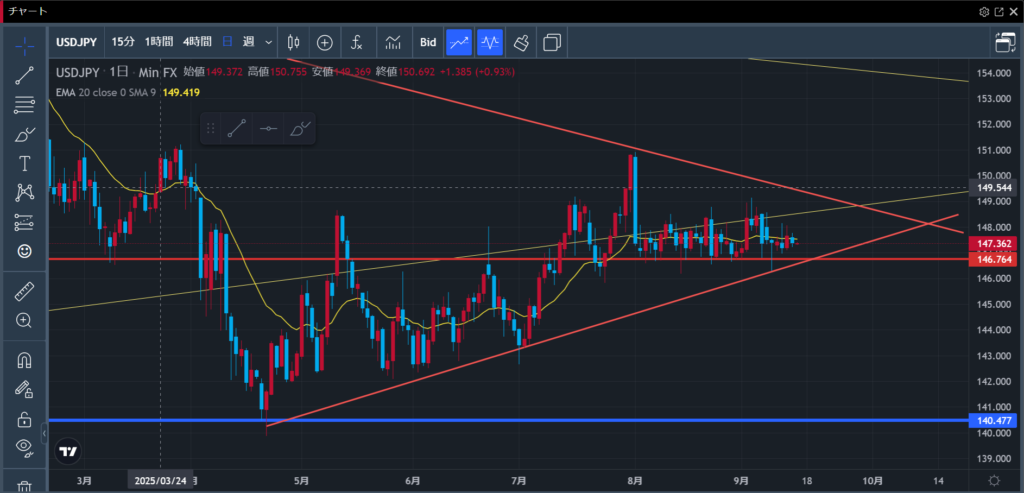Toggle stay-in-drawing-mode pencil lock
This screenshot has width=1024, height=493.
(24, 389)
